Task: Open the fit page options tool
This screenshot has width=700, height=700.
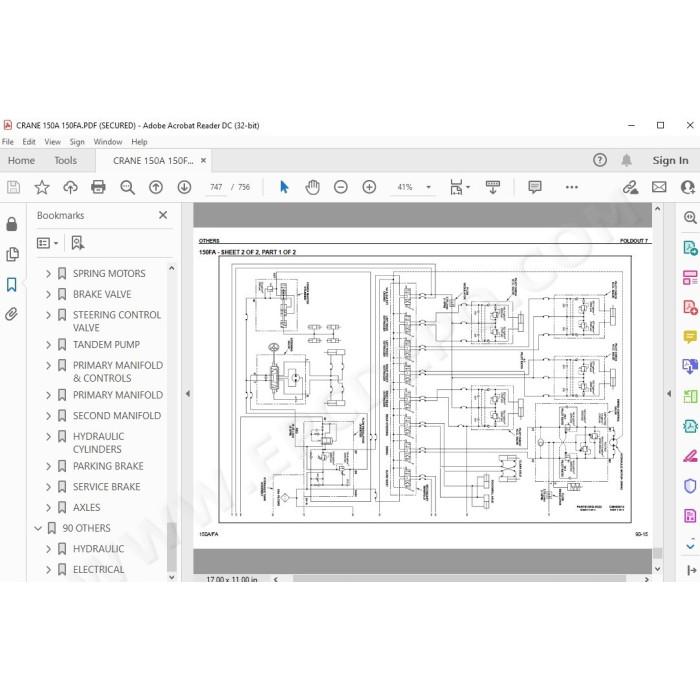Action: pos(459,187)
